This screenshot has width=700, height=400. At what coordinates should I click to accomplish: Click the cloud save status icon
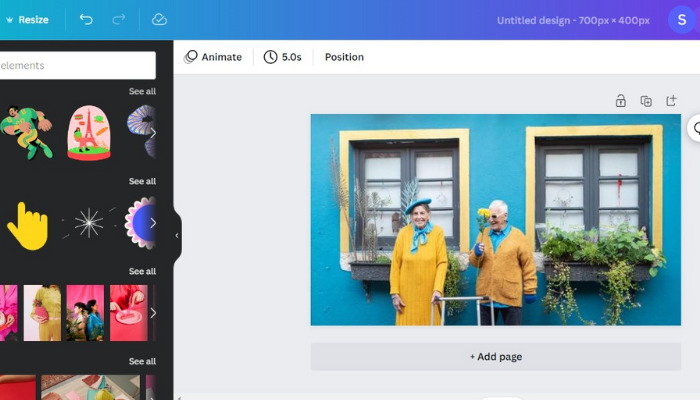point(159,19)
